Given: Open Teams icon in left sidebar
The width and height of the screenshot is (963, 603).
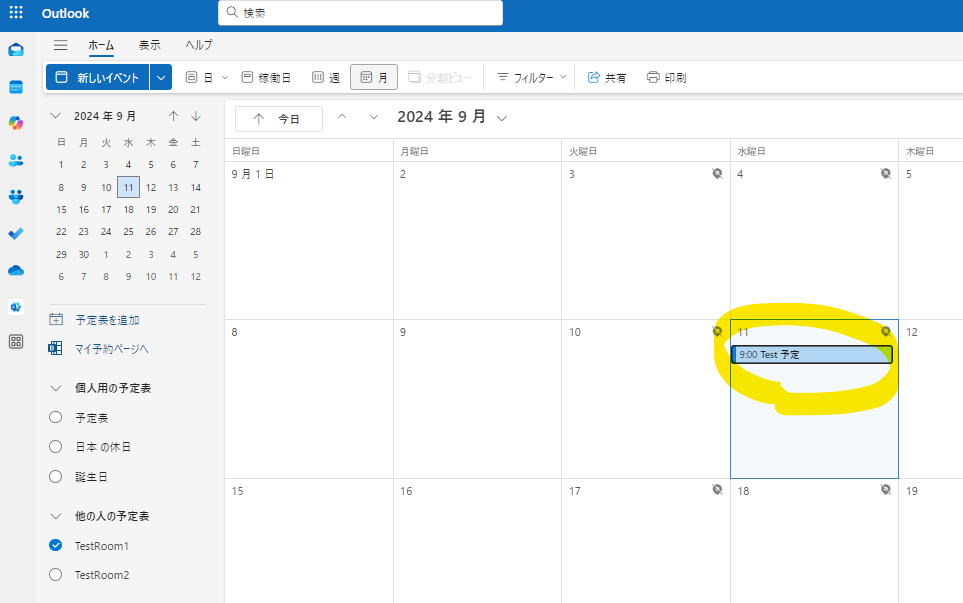Looking at the screenshot, I should 16,197.
